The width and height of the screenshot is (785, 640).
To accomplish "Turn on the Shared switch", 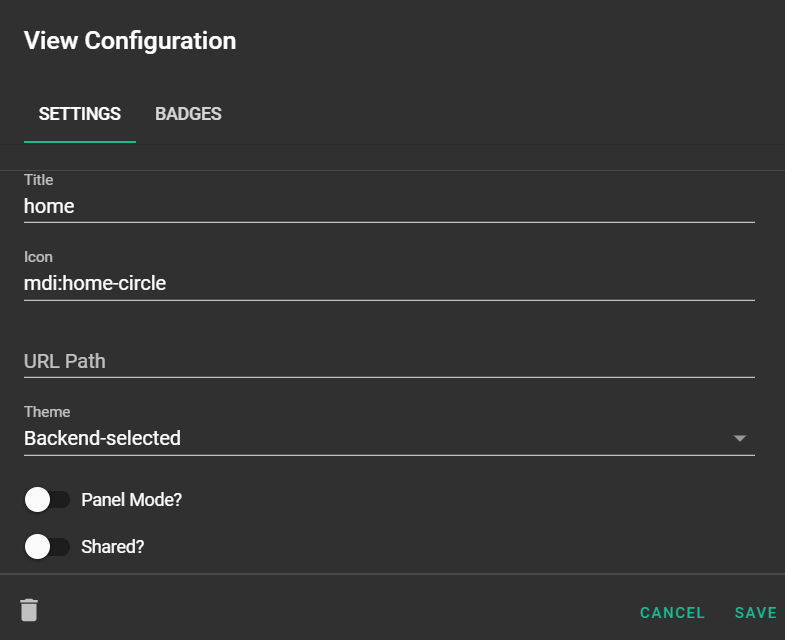I will 47,547.
